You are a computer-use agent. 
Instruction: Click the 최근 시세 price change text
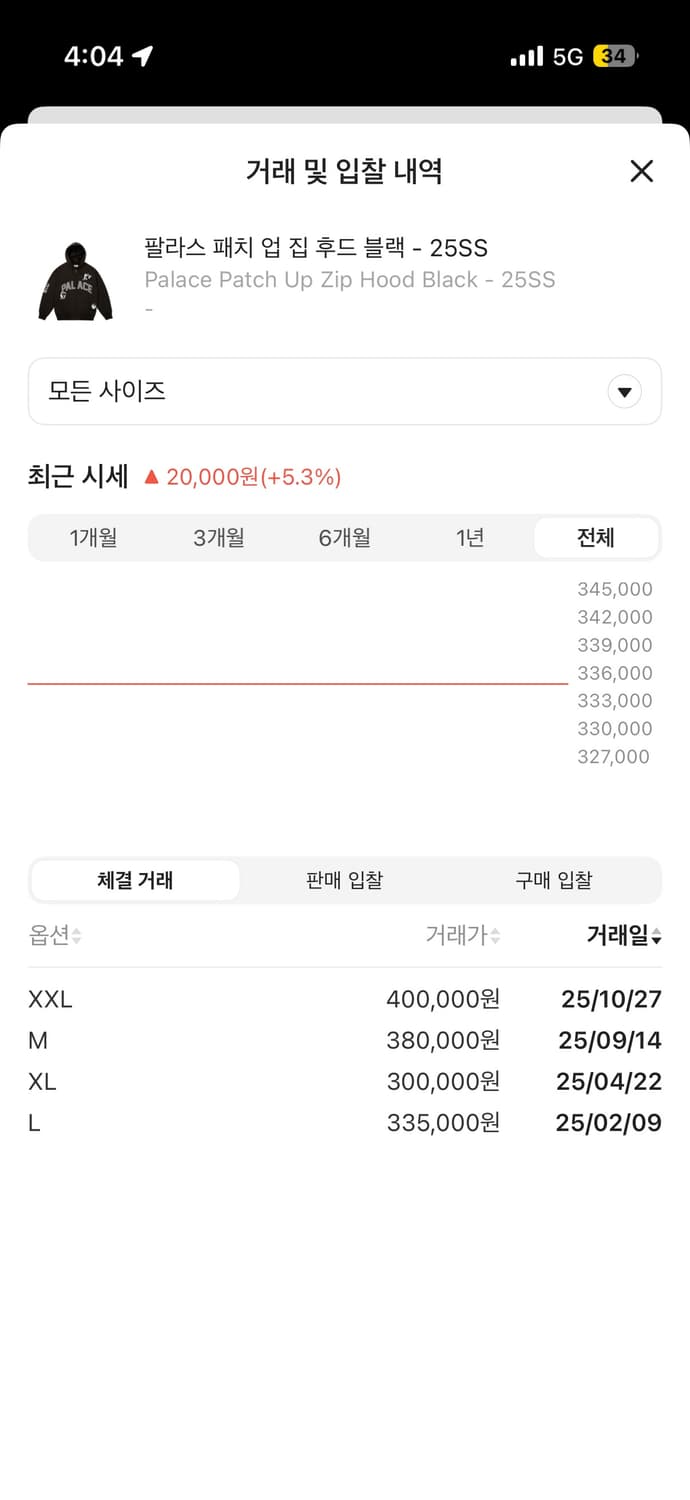click(239, 477)
